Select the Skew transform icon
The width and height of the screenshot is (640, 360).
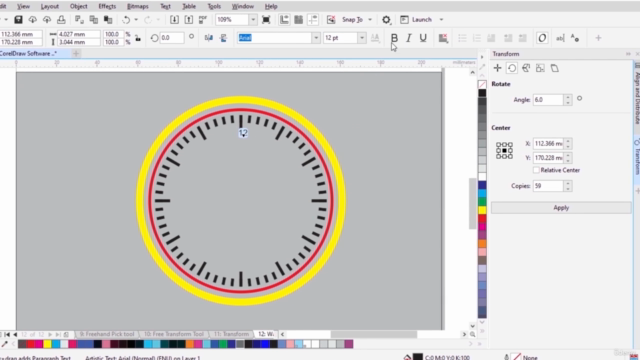pyautogui.click(x=555, y=68)
